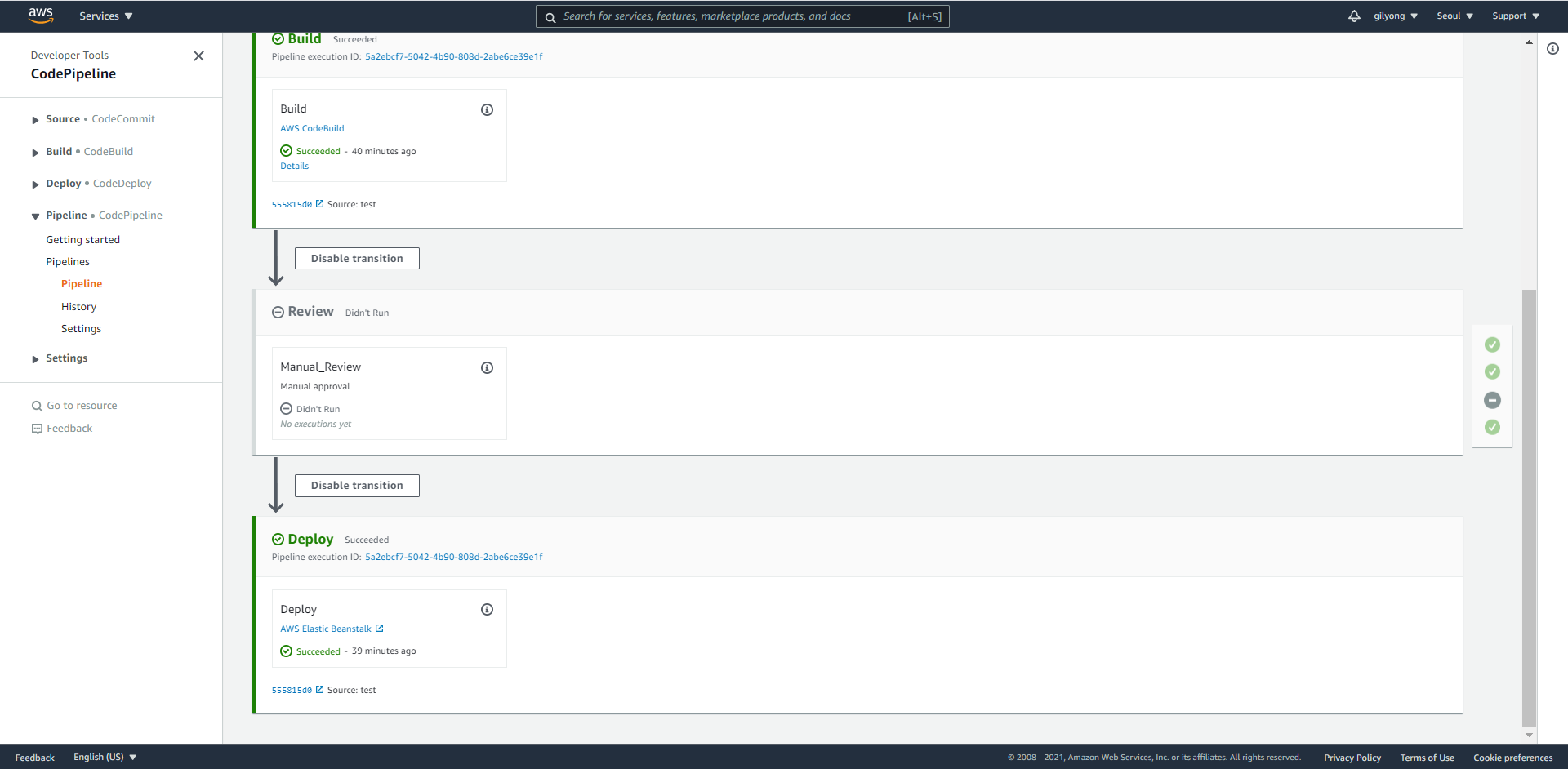The image size is (1568, 769).
Task: Jump to first succeeded stage indicator
Action: (1492, 344)
